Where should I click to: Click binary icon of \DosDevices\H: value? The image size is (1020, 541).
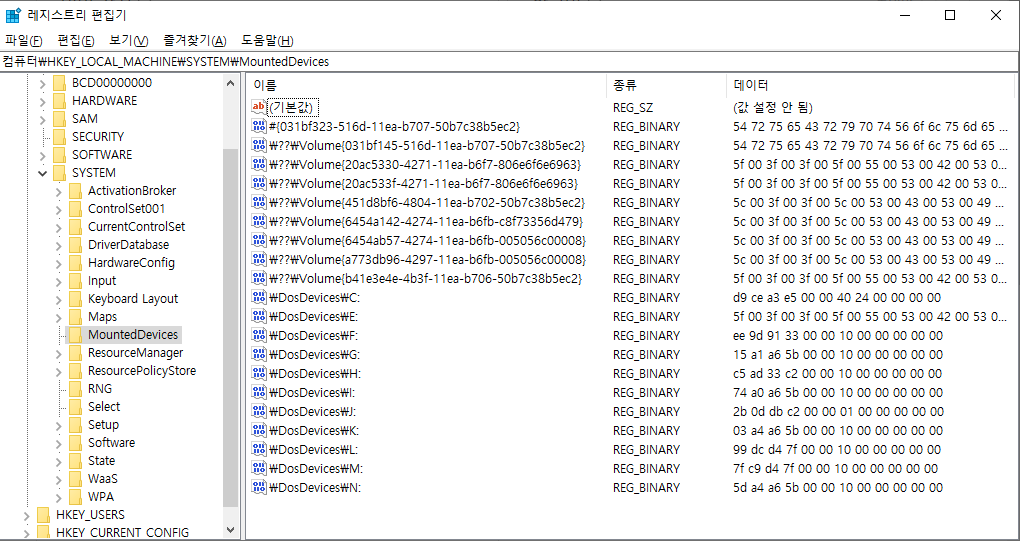tap(259, 374)
